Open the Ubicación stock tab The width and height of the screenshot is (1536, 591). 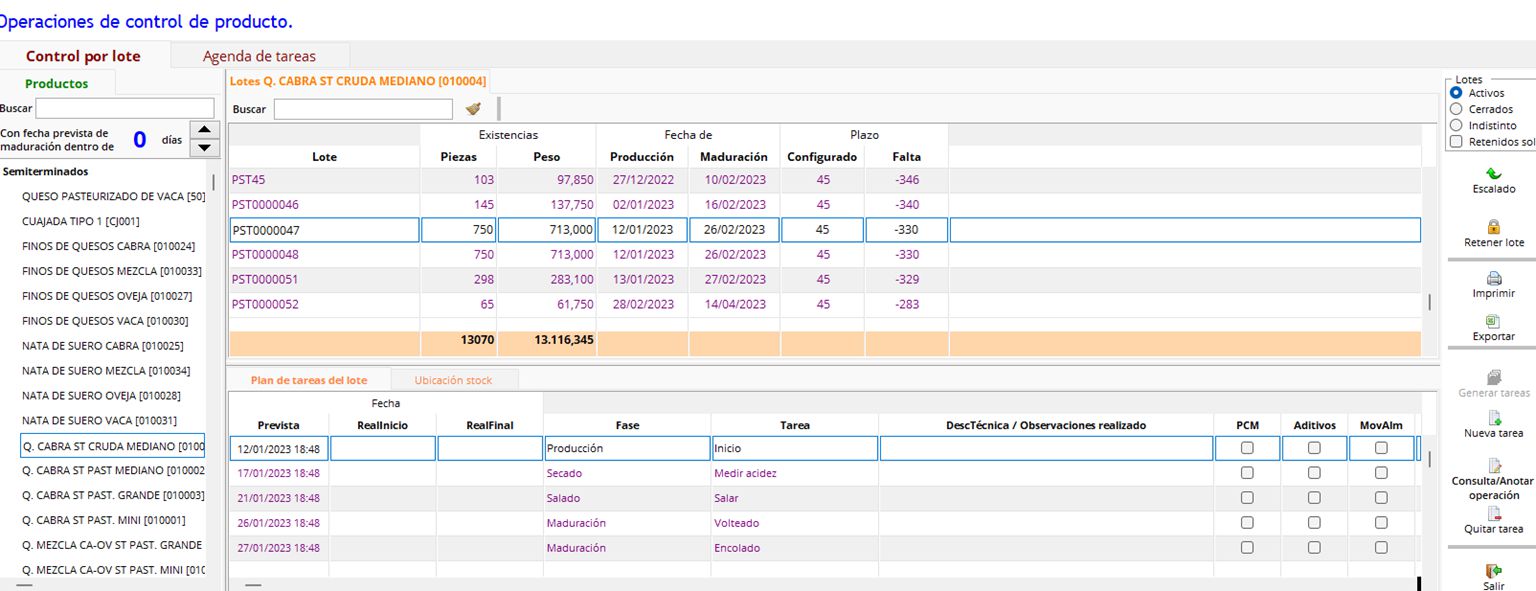pyautogui.click(x=455, y=380)
